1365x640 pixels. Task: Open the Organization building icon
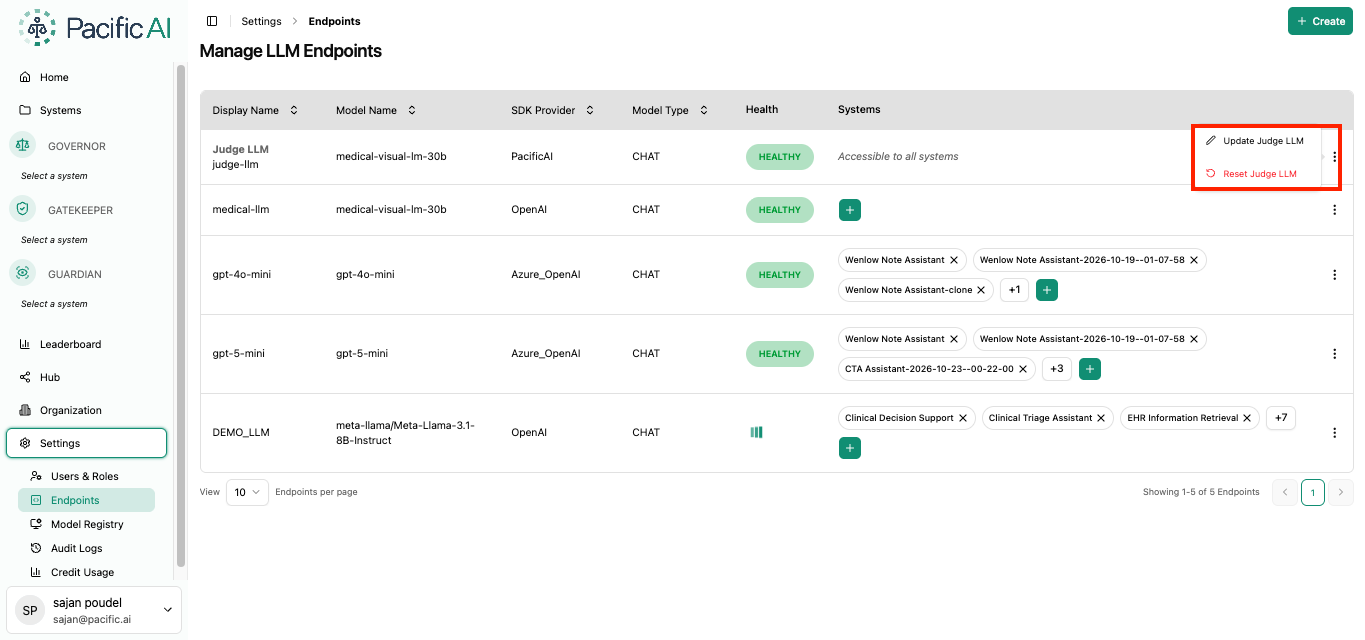[x=25, y=410]
